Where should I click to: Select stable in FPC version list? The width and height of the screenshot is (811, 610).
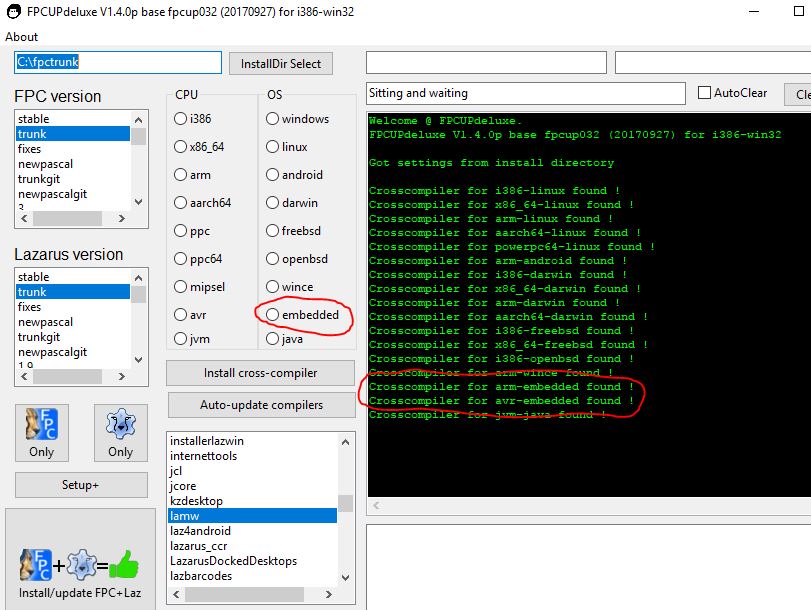click(73, 119)
